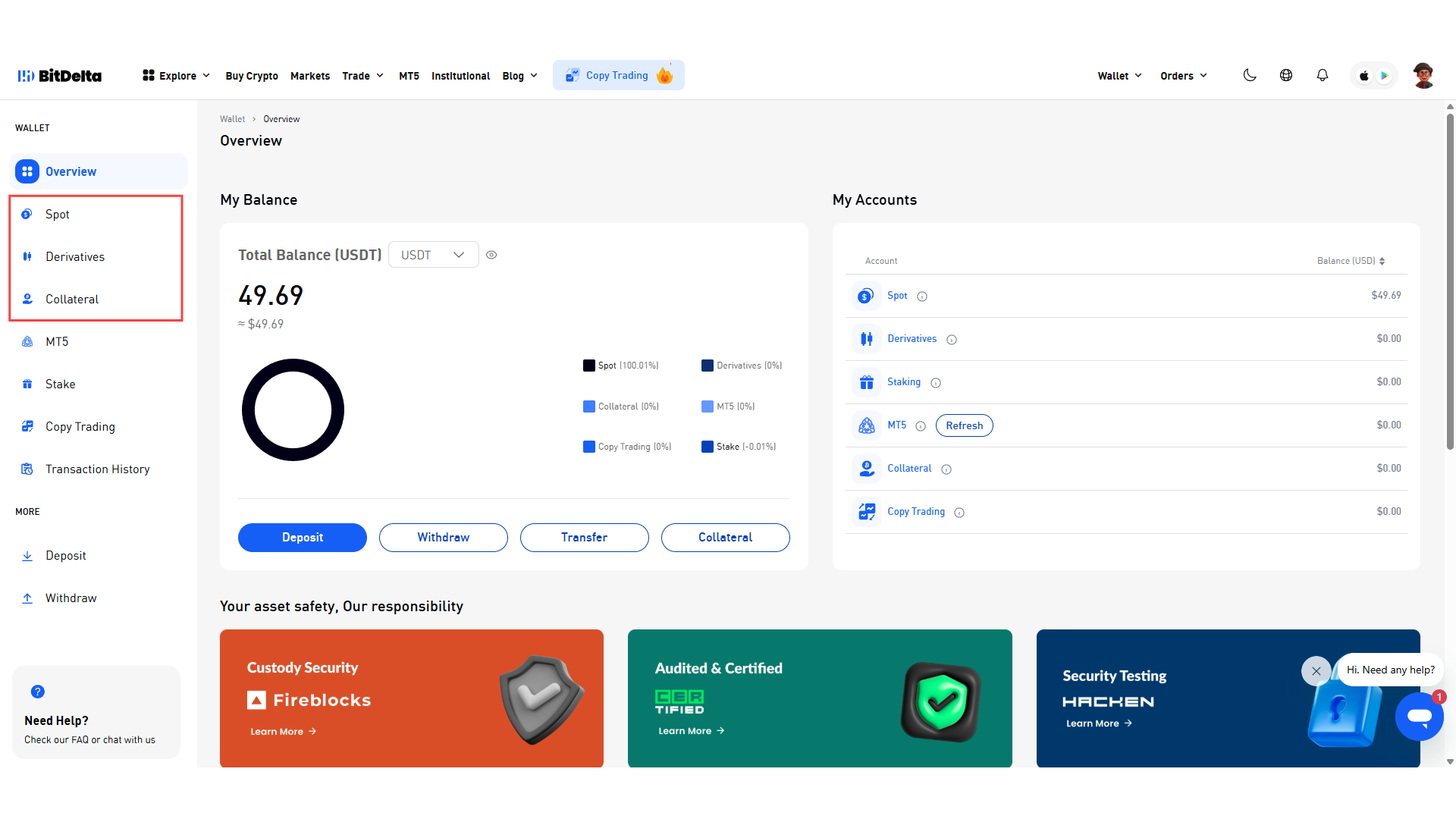Click the MT5 icon in sidebar
The image size is (1456, 819).
[x=27, y=341]
